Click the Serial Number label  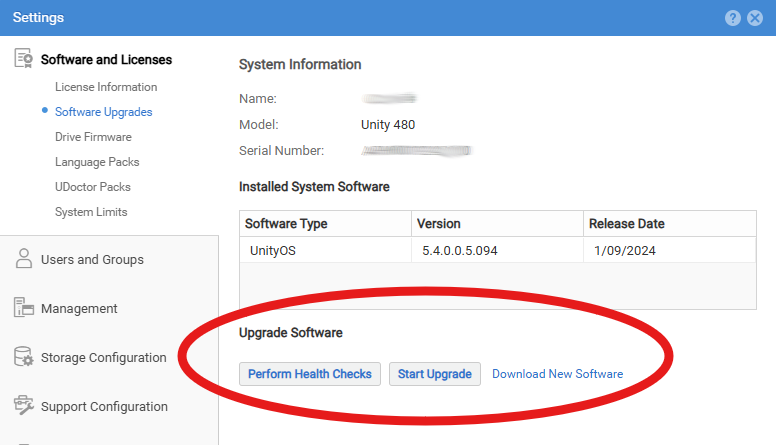click(x=282, y=150)
